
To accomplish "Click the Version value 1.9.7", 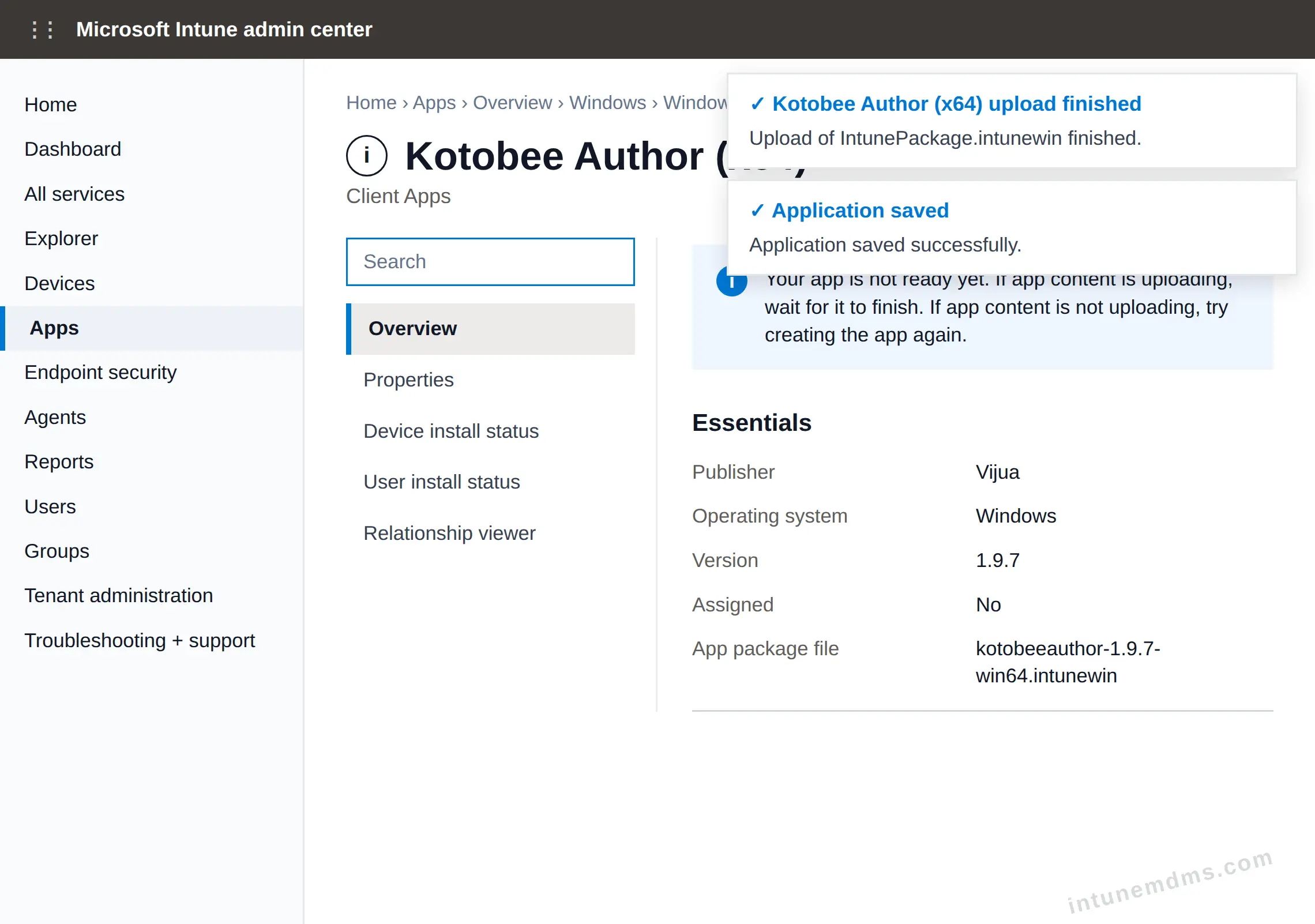I will 997,560.
